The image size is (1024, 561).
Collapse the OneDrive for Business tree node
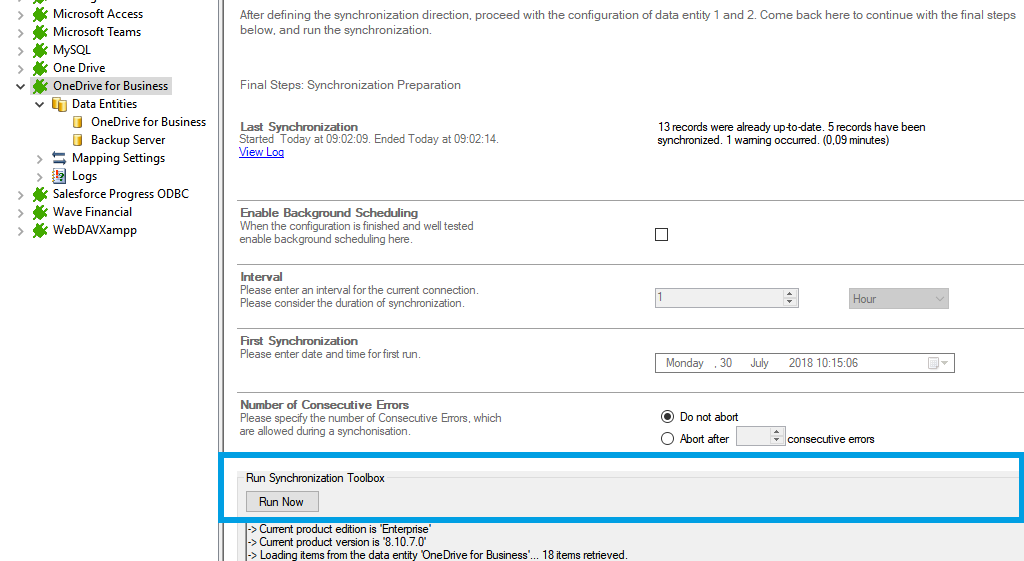click(x=21, y=86)
